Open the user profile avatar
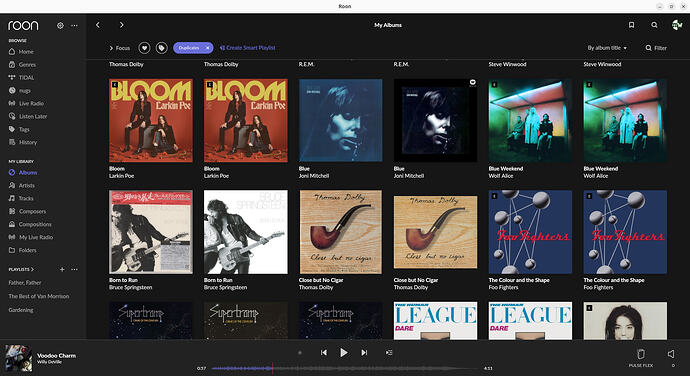This screenshot has height=376, width=690. pos(677,25)
